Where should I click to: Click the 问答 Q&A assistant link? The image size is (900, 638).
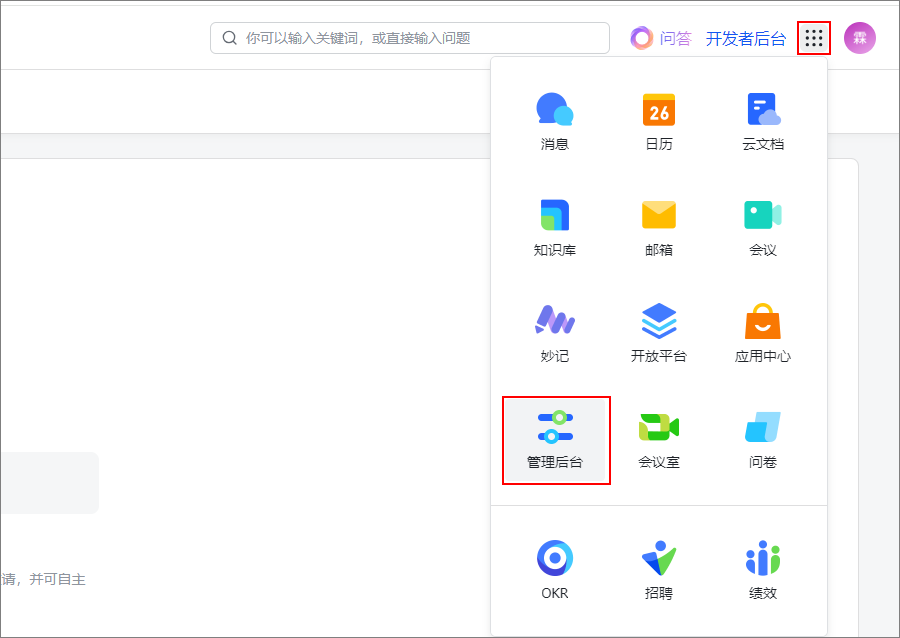coord(661,38)
